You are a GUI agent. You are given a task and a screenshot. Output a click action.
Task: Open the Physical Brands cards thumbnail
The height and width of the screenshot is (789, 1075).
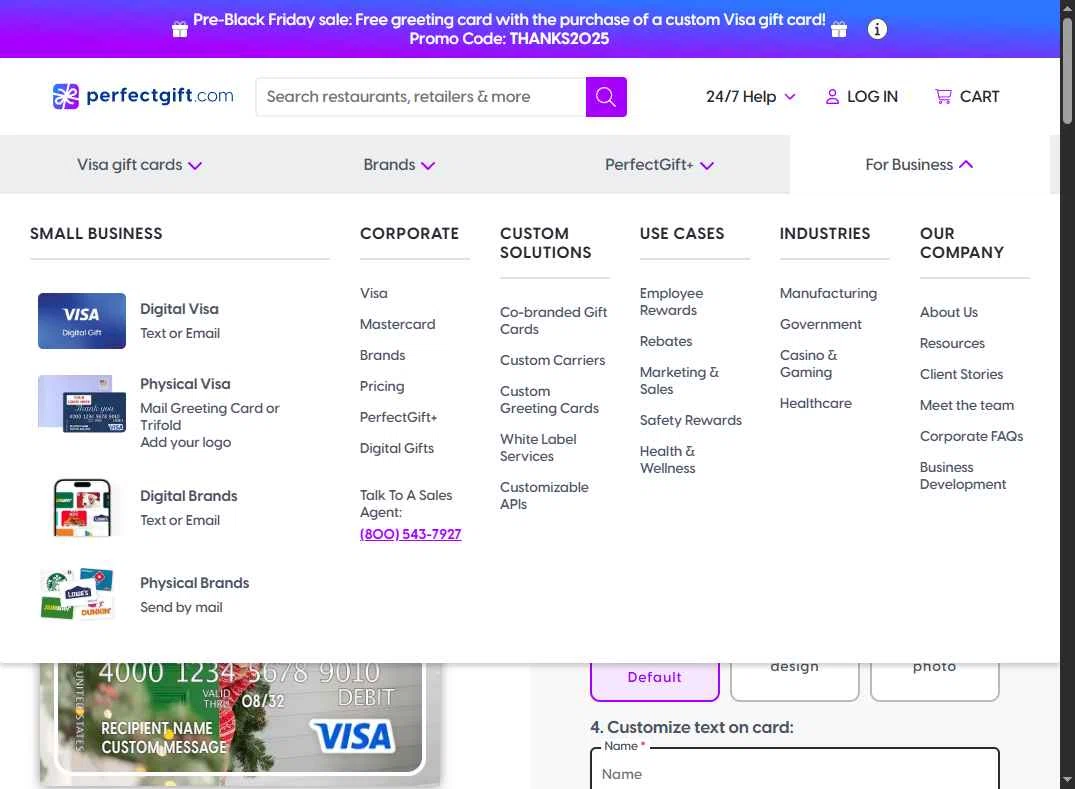(x=77, y=594)
